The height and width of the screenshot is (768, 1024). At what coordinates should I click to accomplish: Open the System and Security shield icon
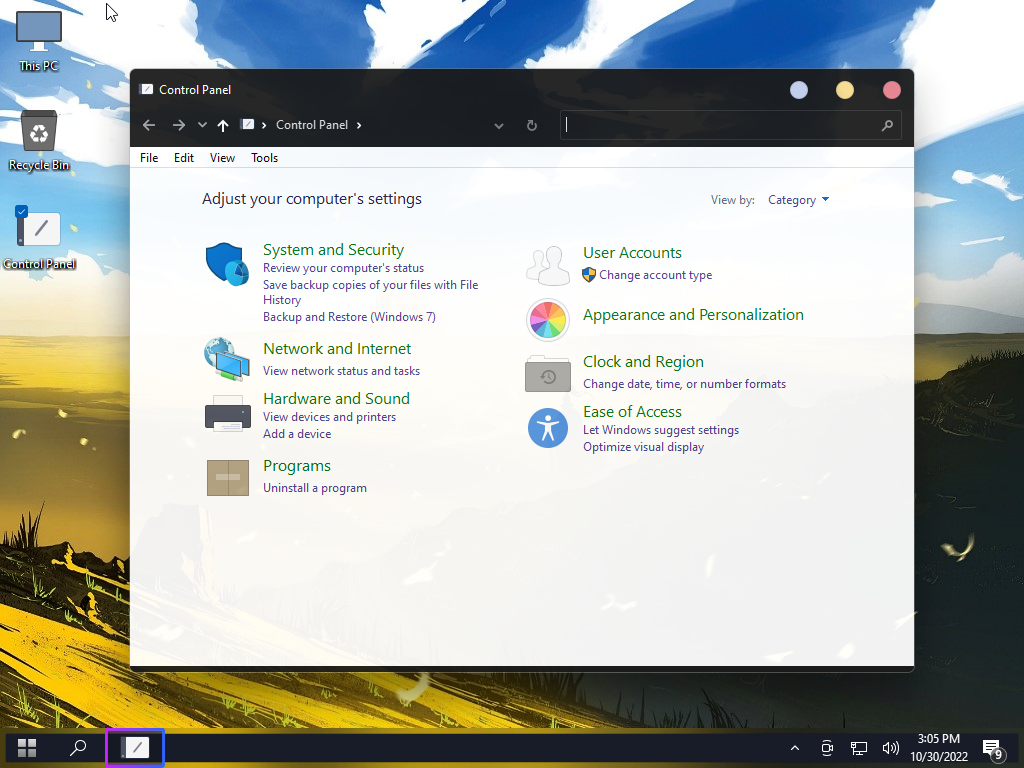point(227,264)
